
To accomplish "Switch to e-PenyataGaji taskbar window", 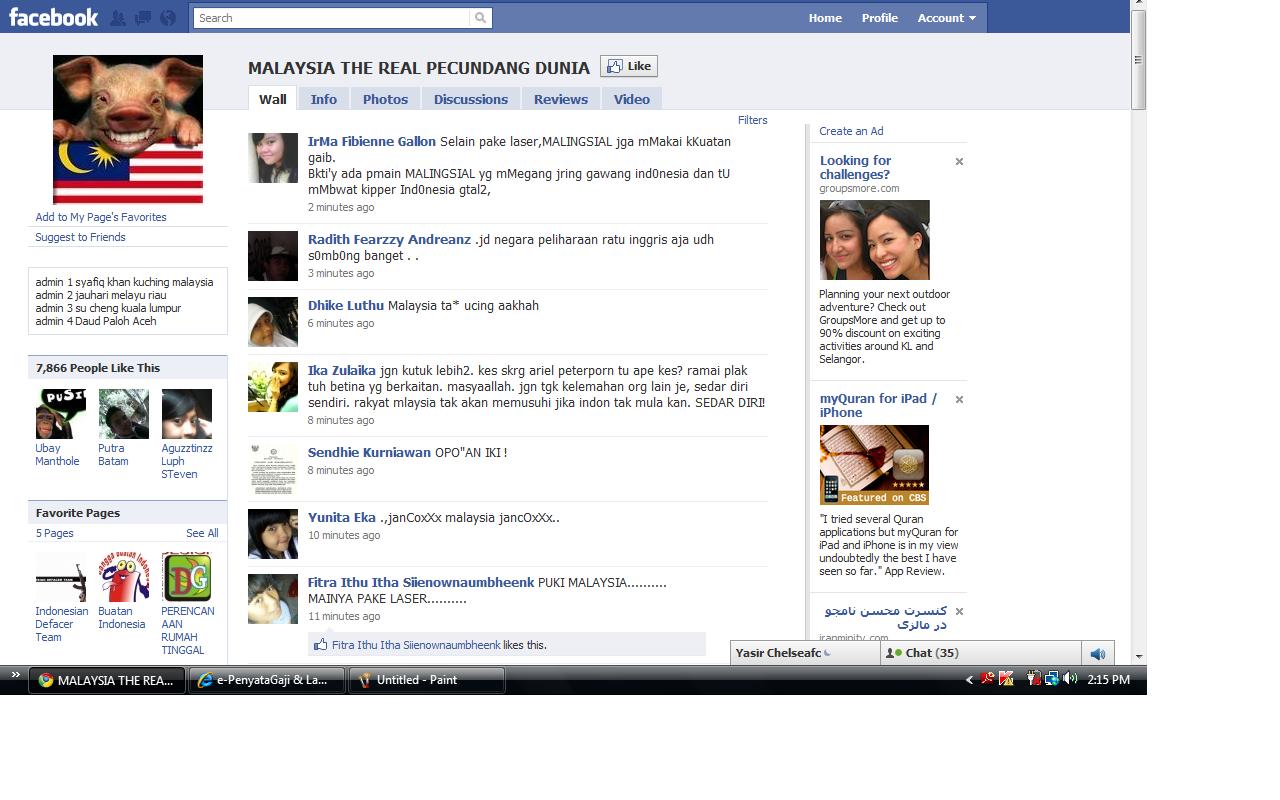I will [267, 680].
